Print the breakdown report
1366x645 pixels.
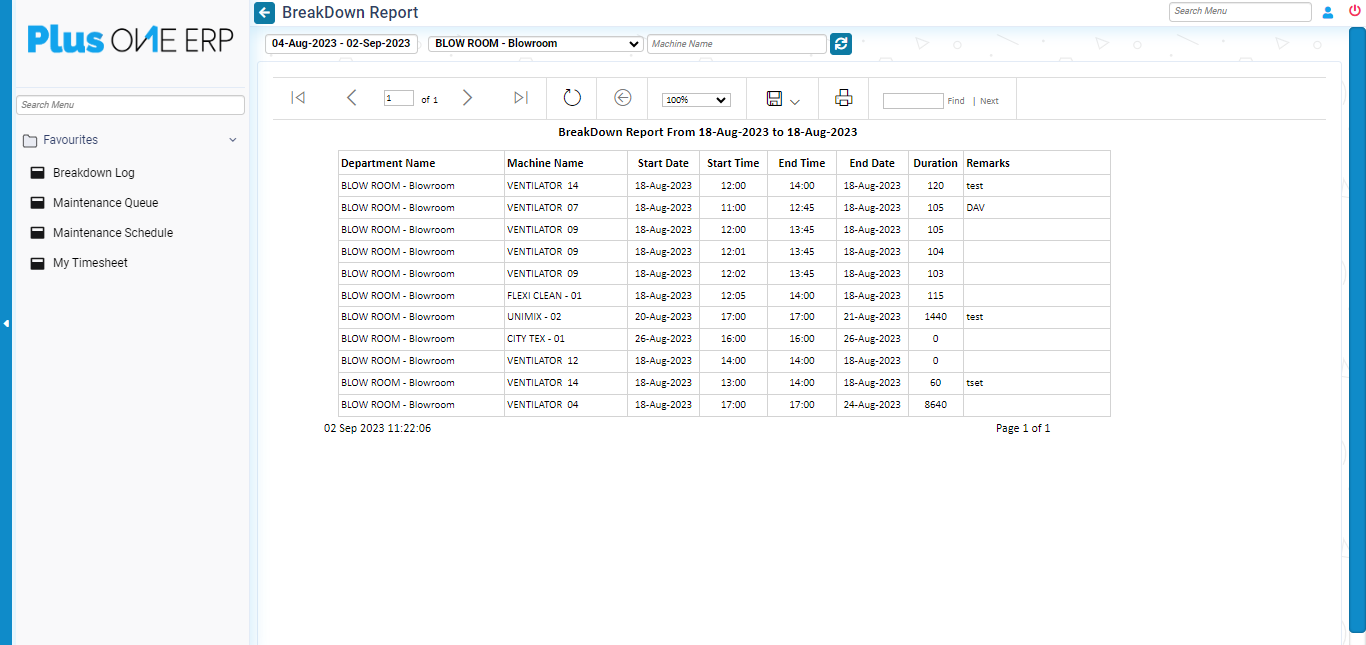pos(843,98)
